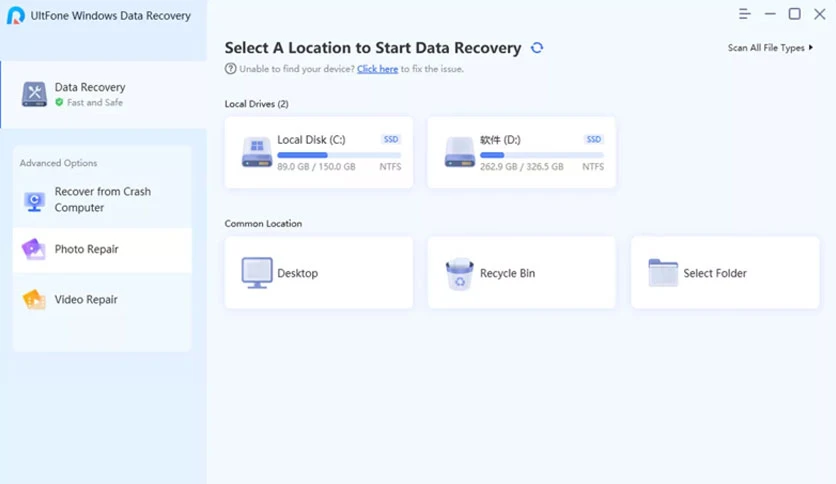Follow the 'Click here' link
Image resolution: width=836 pixels, height=484 pixels.
tap(377, 69)
